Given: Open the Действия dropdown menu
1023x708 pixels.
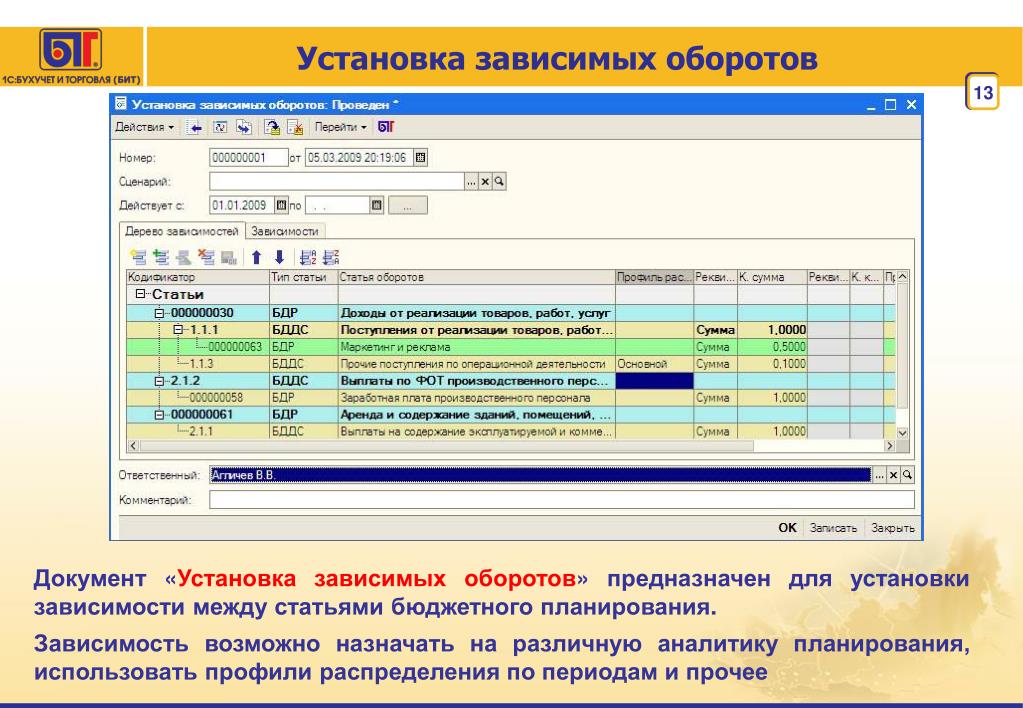Looking at the screenshot, I should [144, 127].
